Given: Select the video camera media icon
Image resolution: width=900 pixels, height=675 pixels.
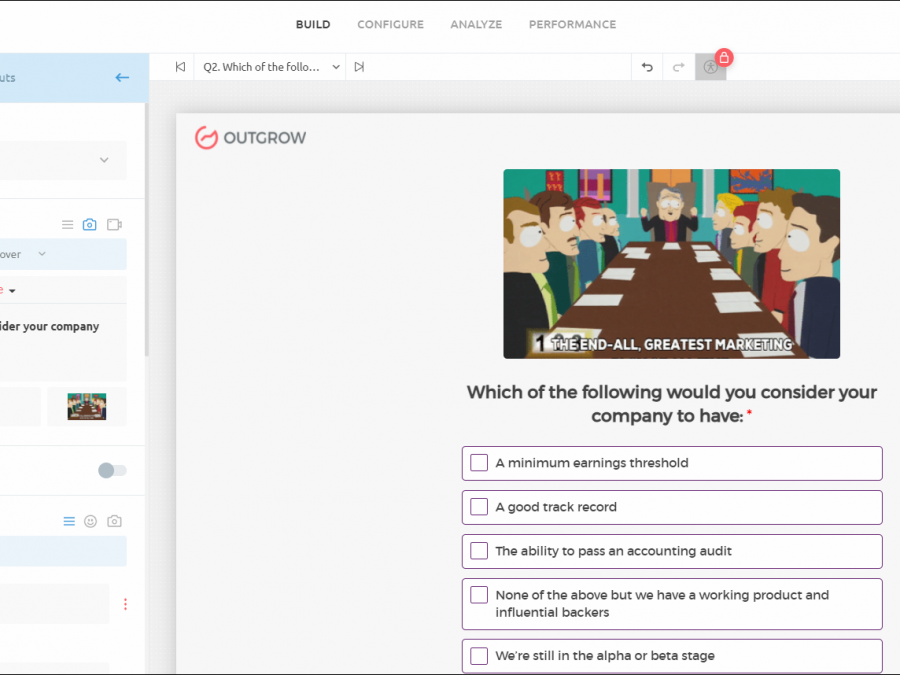Looking at the screenshot, I should tap(114, 224).
